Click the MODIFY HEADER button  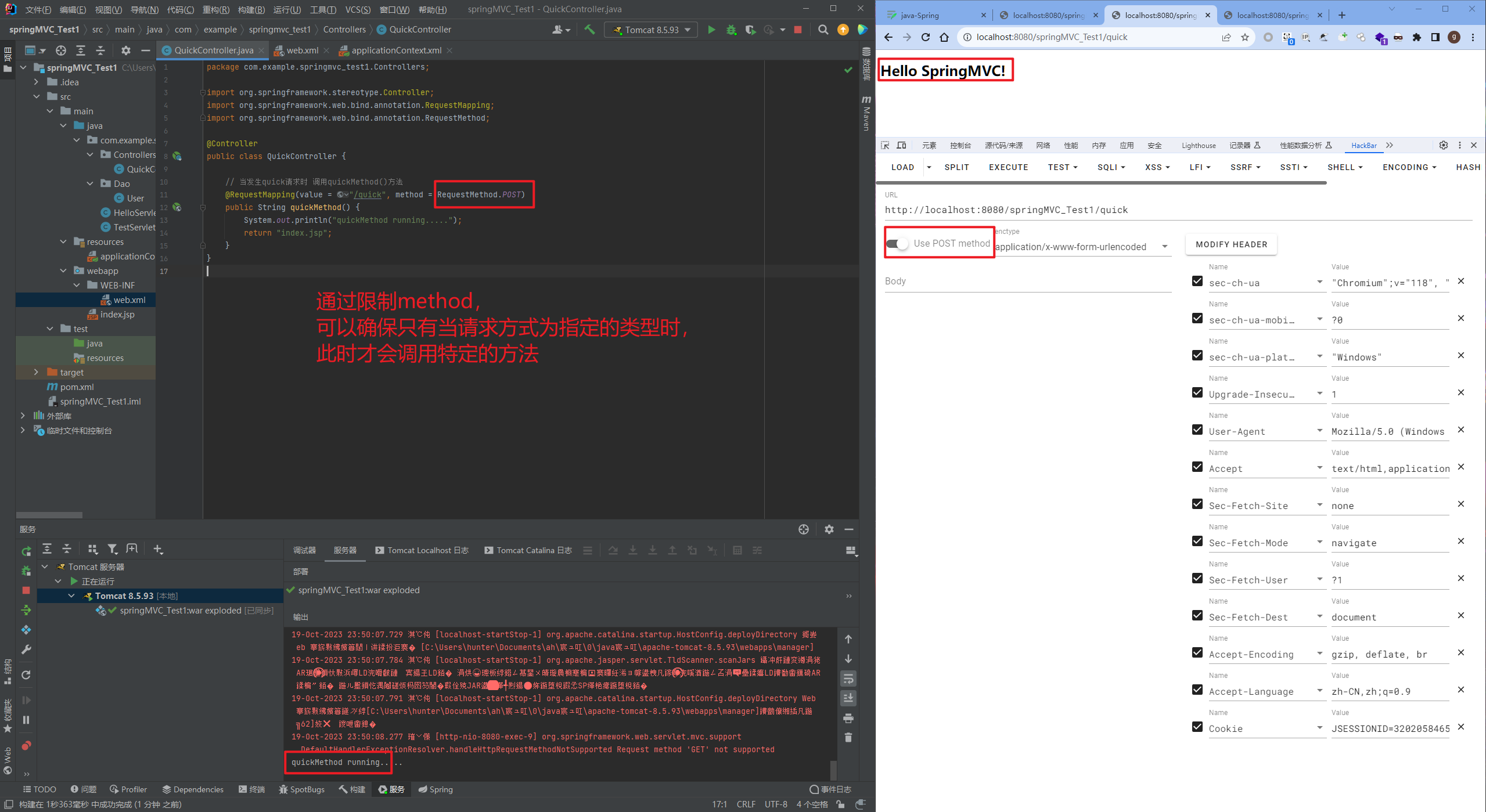click(1231, 244)
